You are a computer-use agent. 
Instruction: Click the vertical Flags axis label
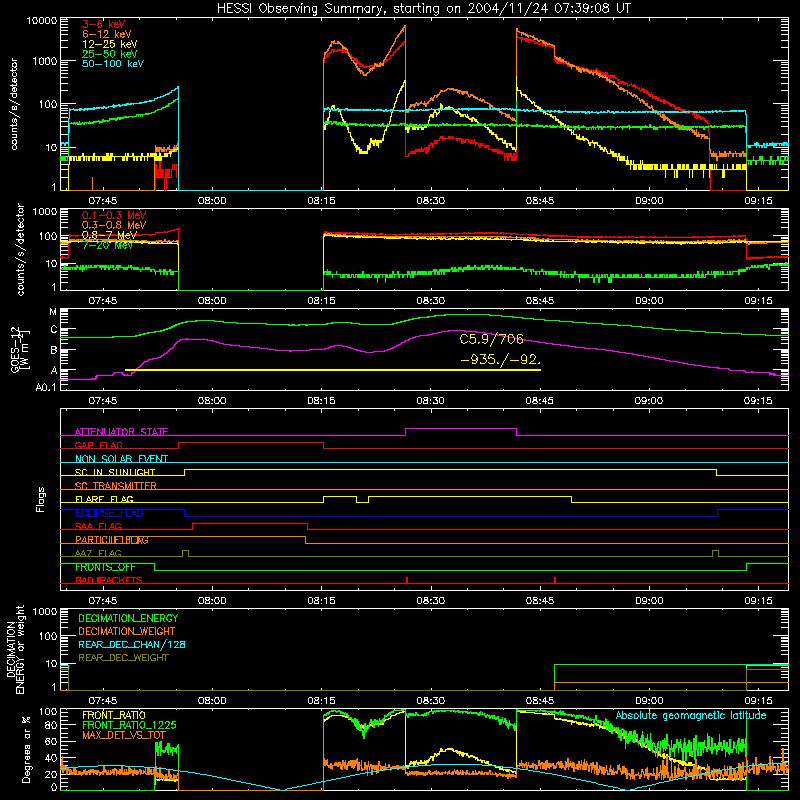40,499
